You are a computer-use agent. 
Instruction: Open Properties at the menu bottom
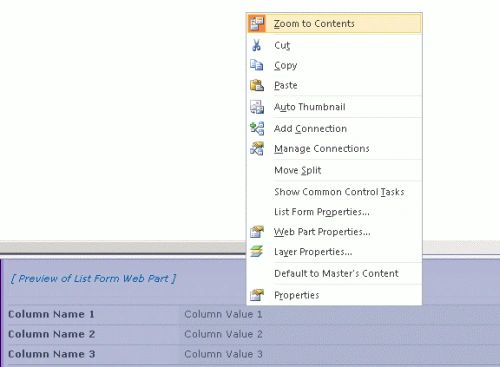(334, 295)
